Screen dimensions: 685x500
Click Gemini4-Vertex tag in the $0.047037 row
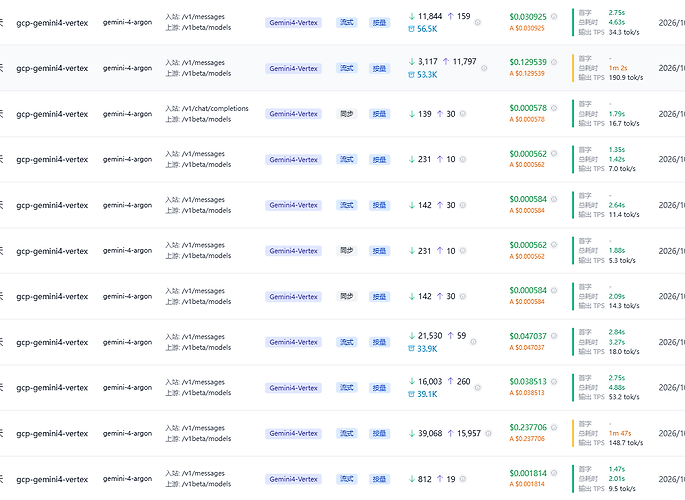click(x=294, y=342)
